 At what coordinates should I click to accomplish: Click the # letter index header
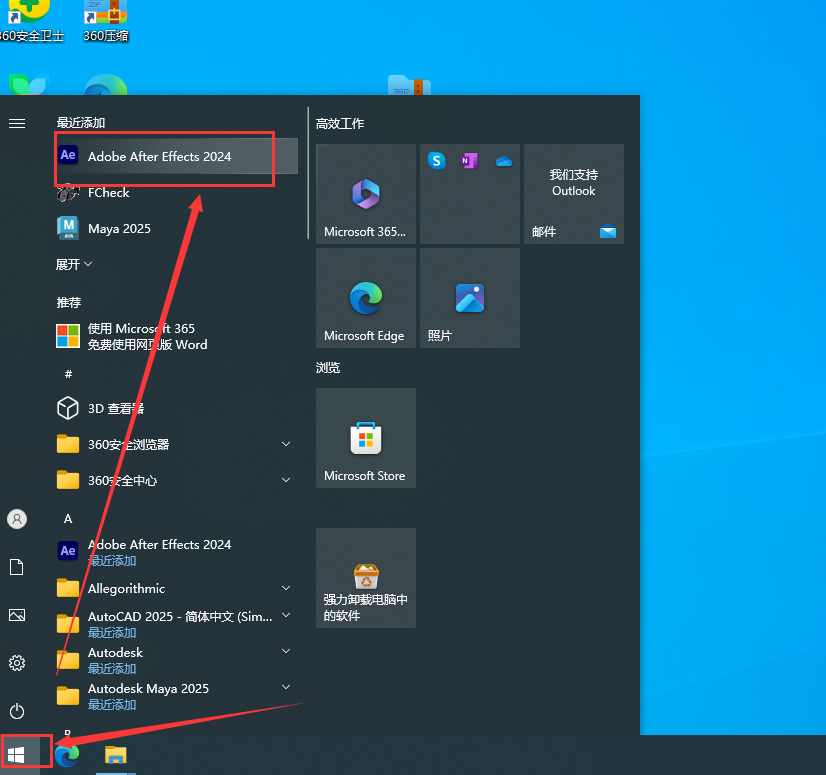pos(68,374)
